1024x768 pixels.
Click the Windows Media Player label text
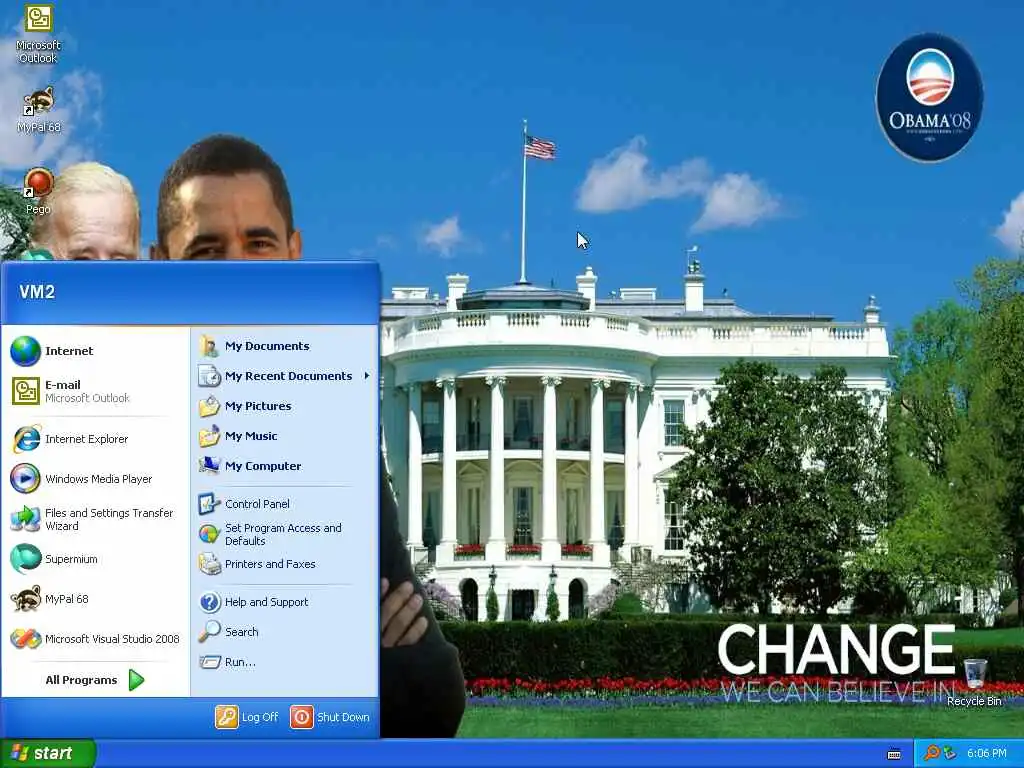point(99,479)
